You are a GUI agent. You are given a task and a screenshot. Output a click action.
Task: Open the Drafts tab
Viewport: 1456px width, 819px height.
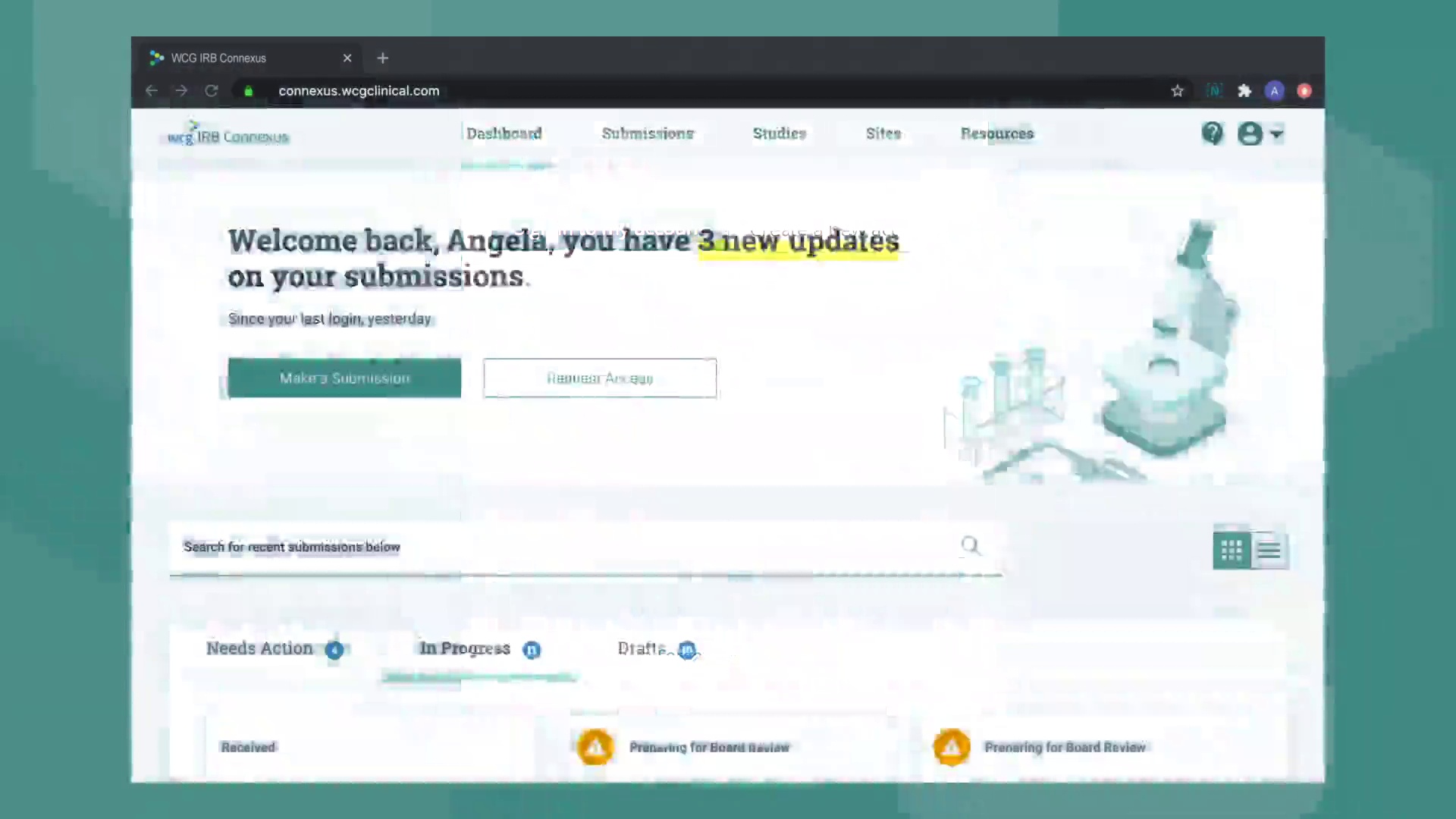tap(642, 648)
